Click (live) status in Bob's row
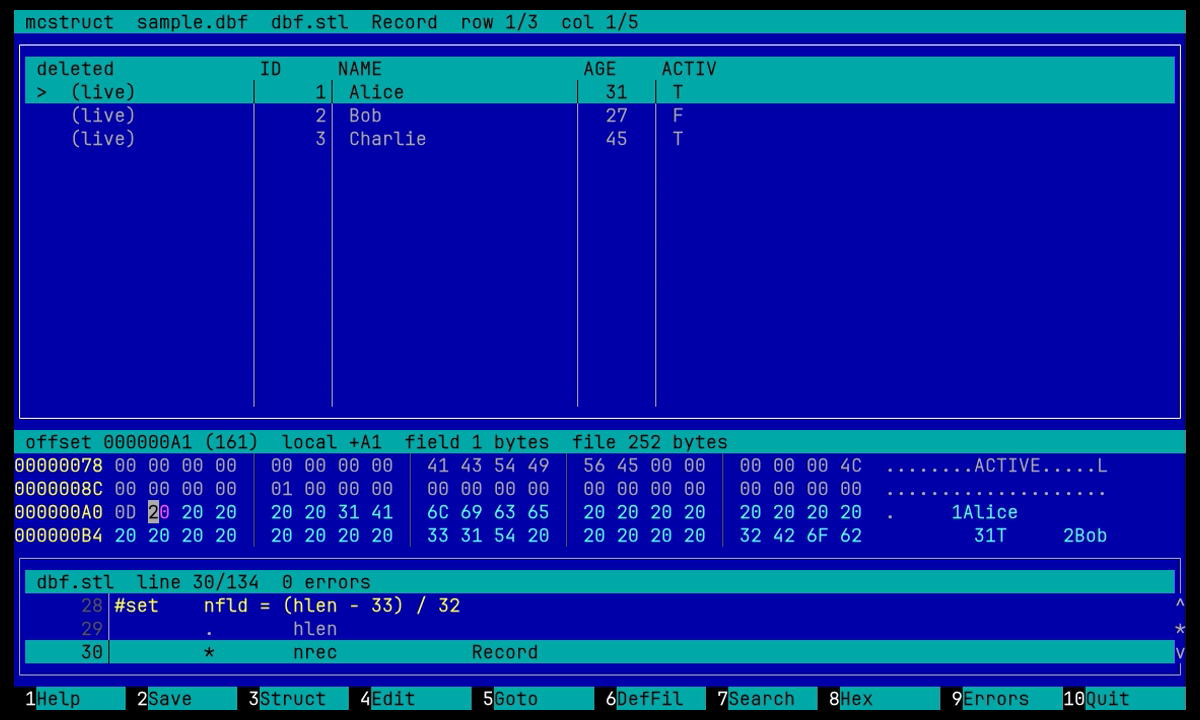 (103, 115)
